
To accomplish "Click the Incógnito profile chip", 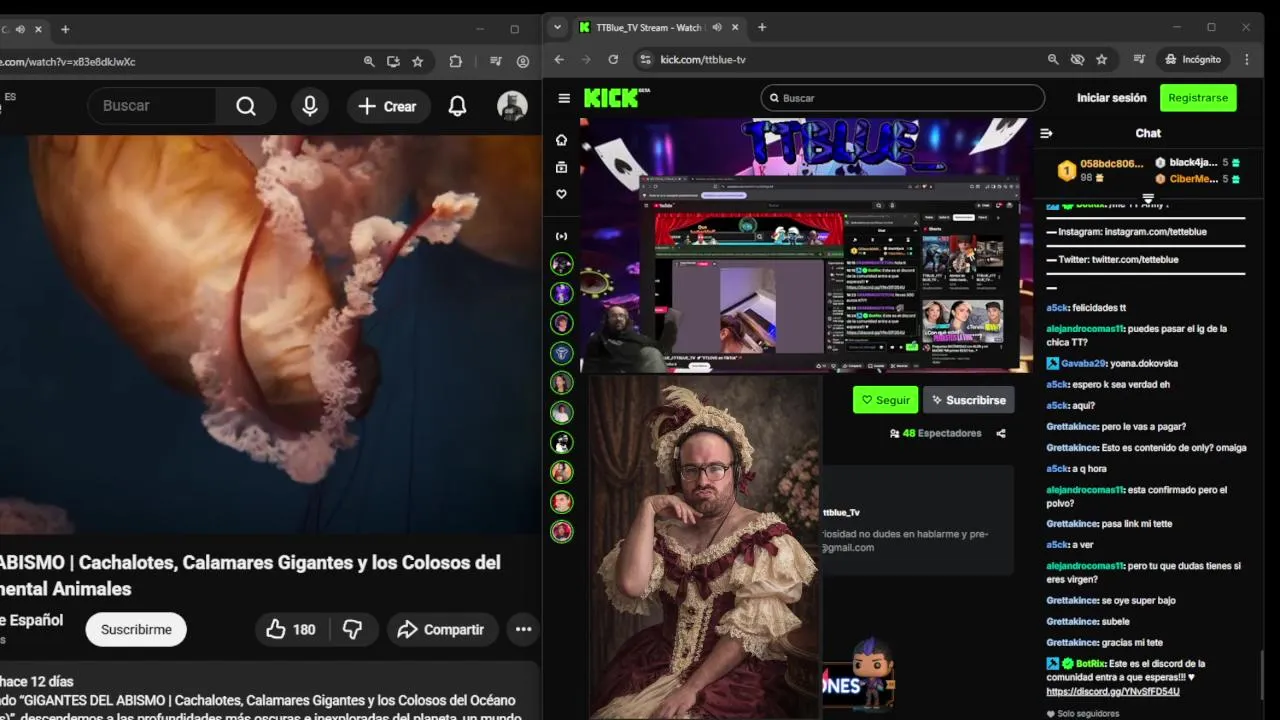I will 1193,59.
